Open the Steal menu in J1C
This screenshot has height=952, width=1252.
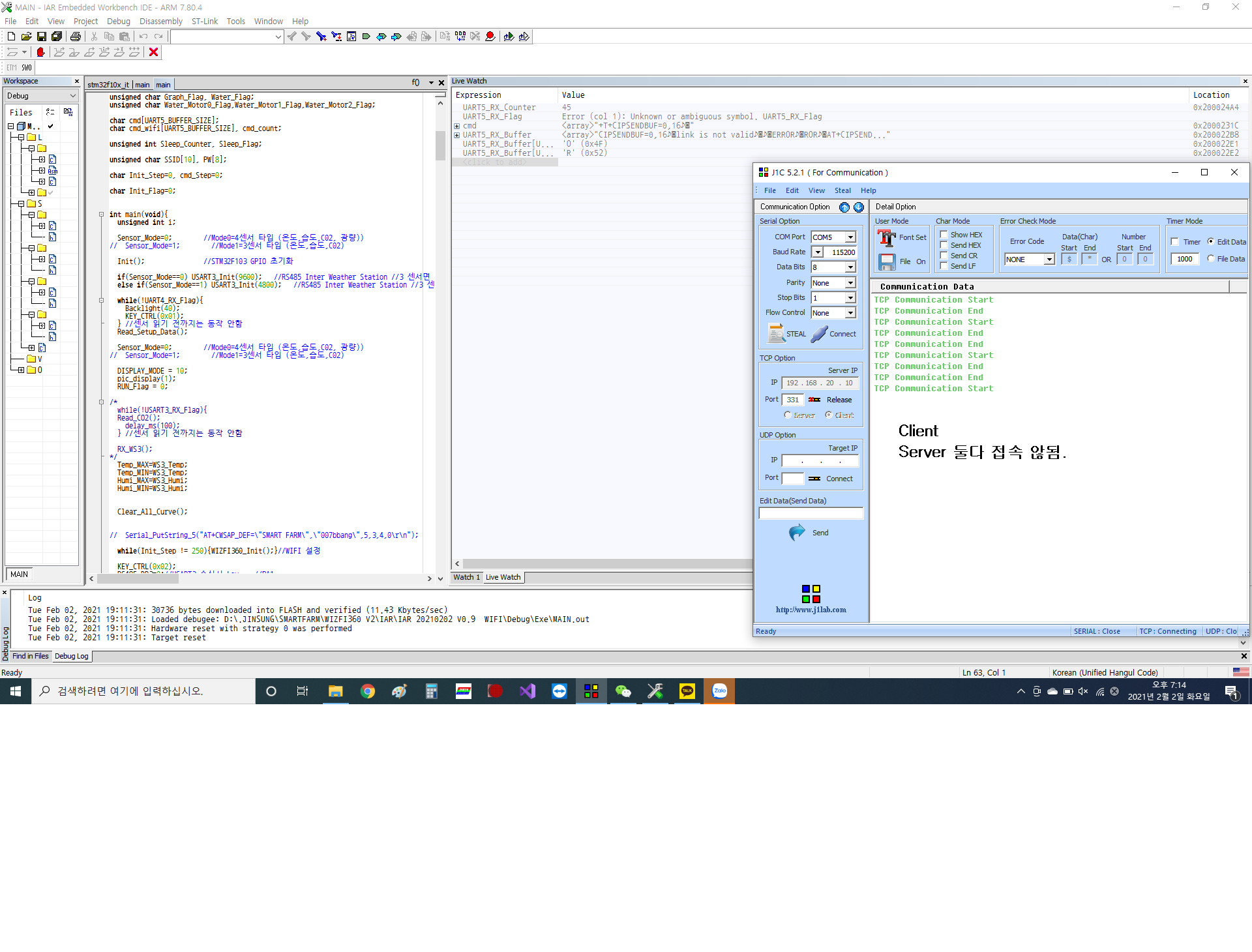pyautogui.click(x=842, y=190)
